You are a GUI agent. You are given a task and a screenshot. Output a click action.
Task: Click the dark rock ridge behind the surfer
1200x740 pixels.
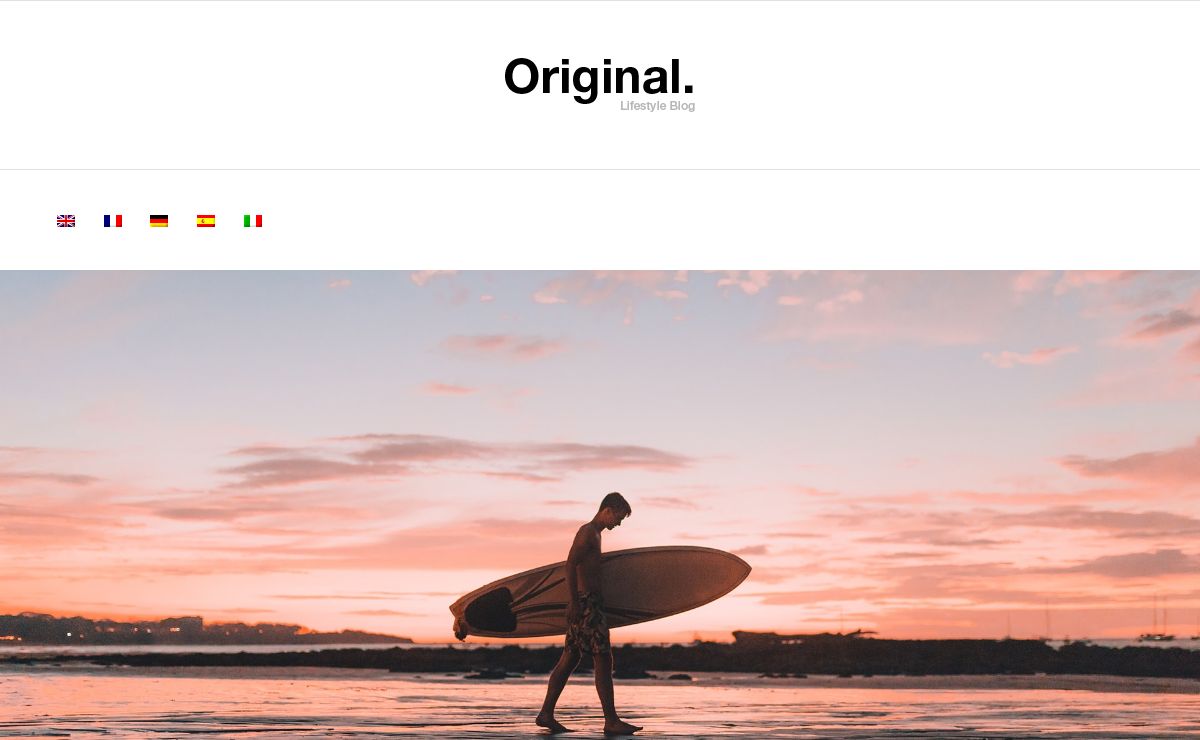coord(600,658)
